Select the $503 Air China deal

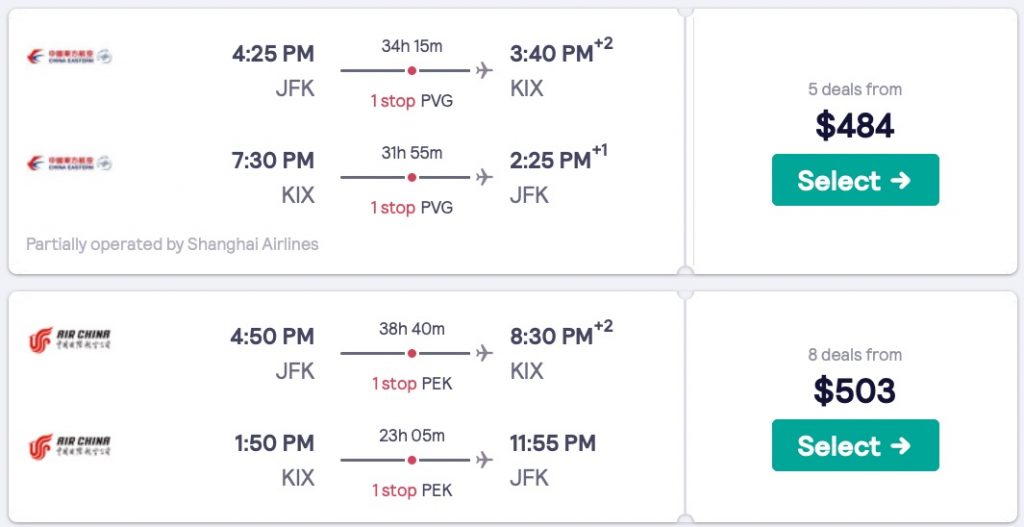click(x=855, y=445)
